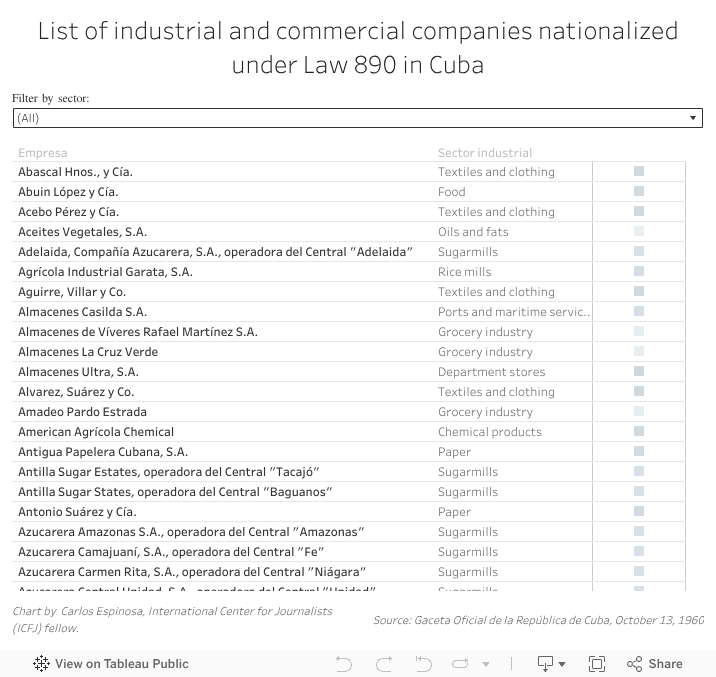Click the Redo arrow icon
The width and height of the screenshot is (716, 677).
384,664
